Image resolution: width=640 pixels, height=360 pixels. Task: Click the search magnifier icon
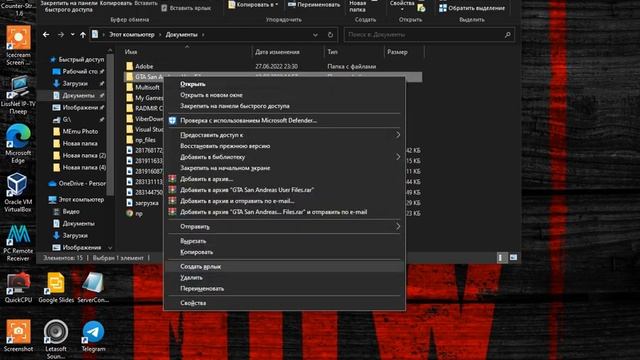coord(507,35)
